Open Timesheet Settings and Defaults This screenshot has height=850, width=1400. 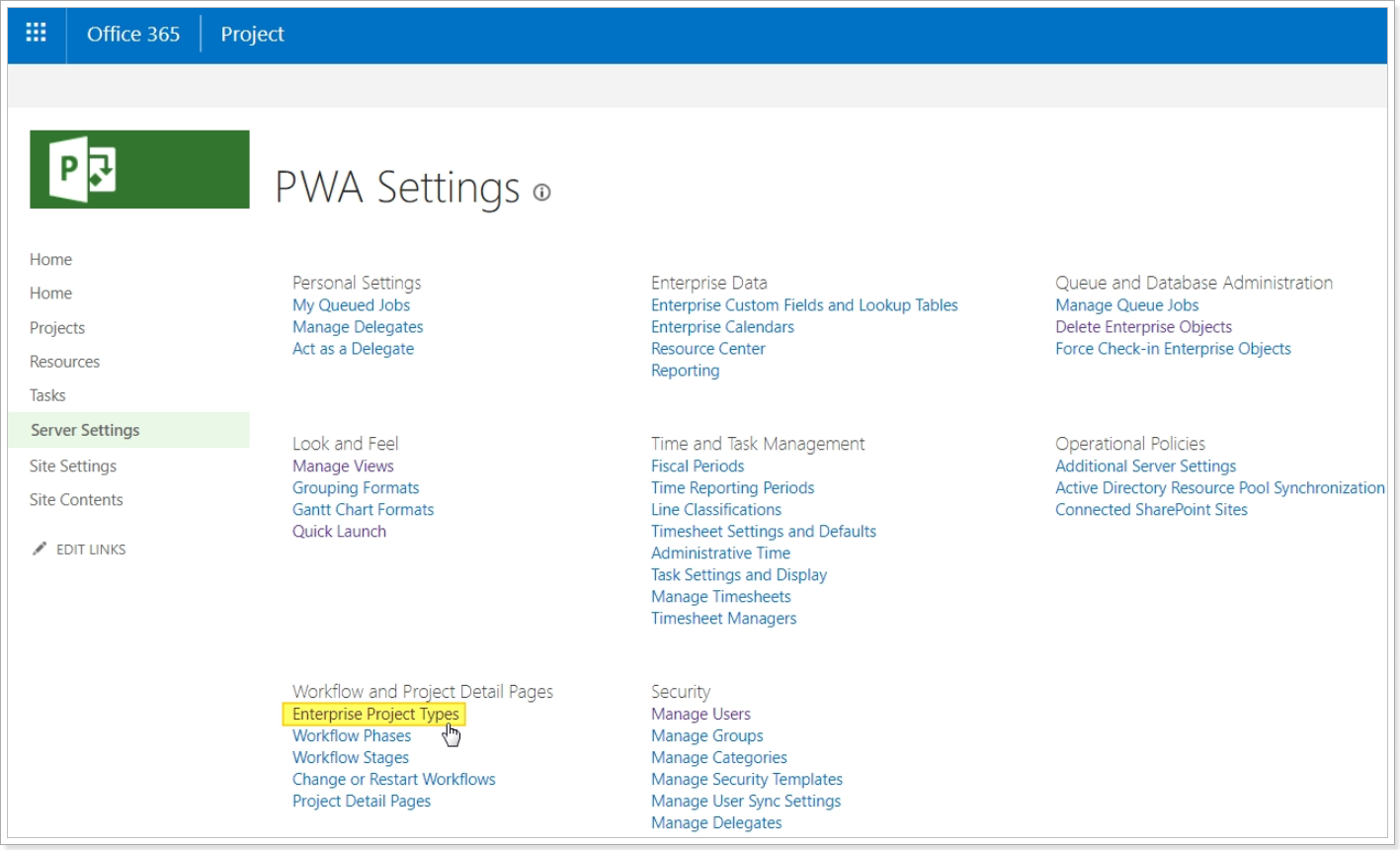coord(764,532)
